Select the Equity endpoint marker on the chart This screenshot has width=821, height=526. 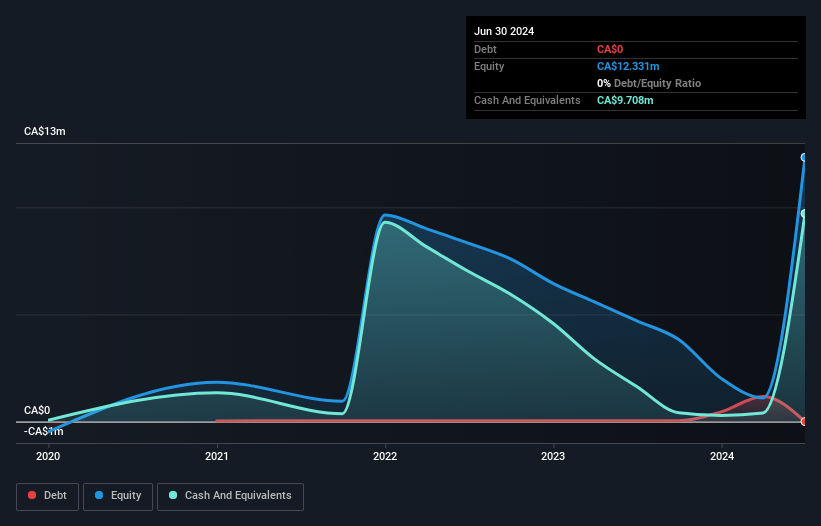pyautogui.click(x=804, y=158)
